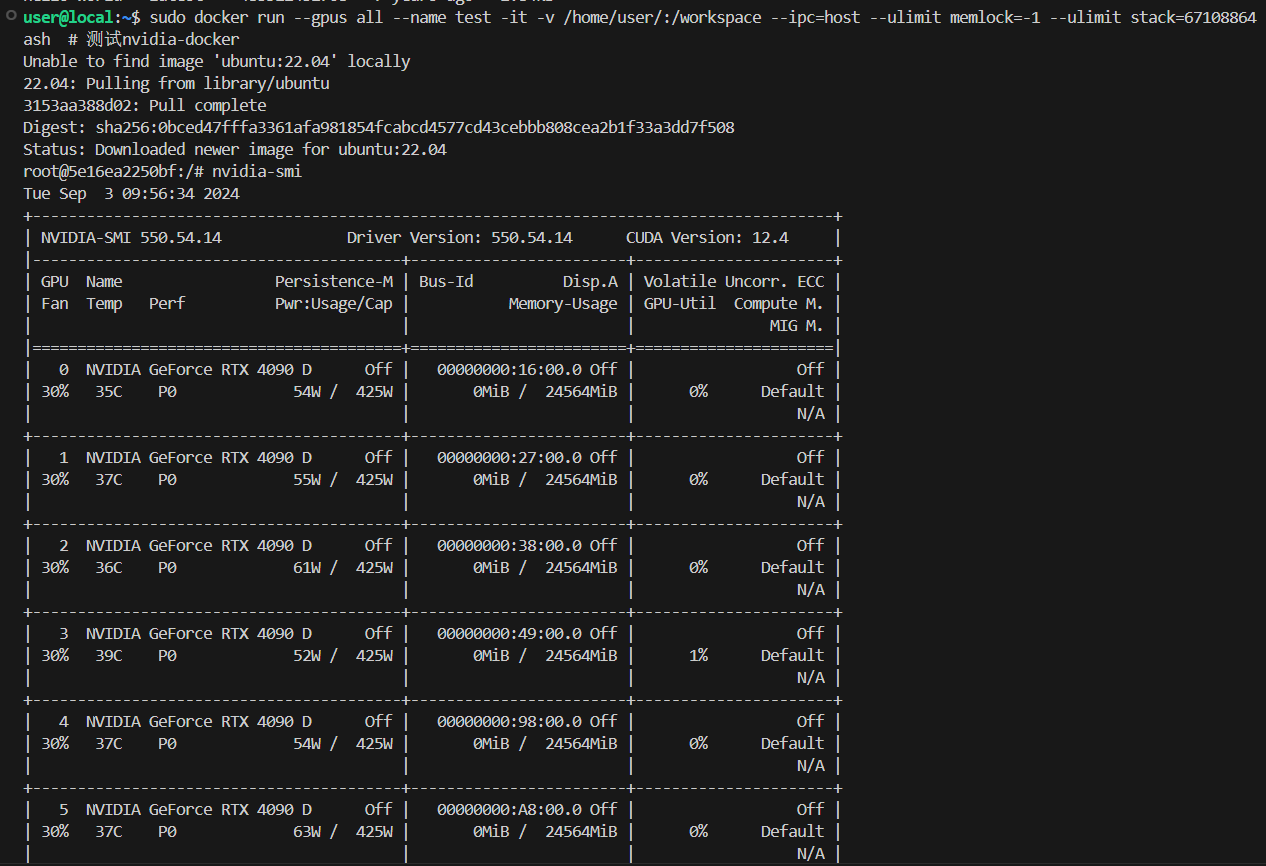The image size is (1266, 866).
Task: Click the user@local prompt text
Action: [x=69, y=18]
